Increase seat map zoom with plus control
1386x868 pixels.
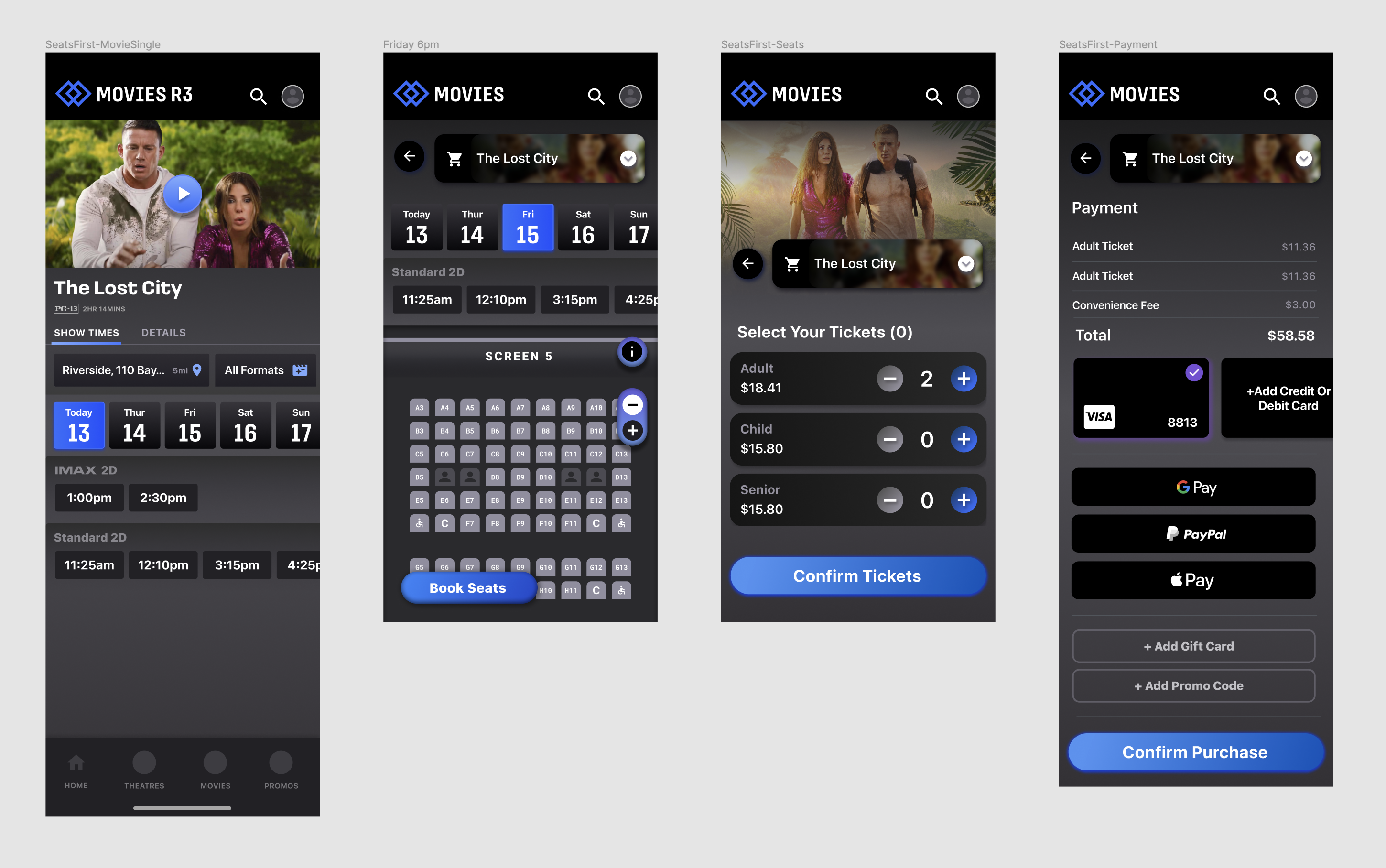point(632,431)
